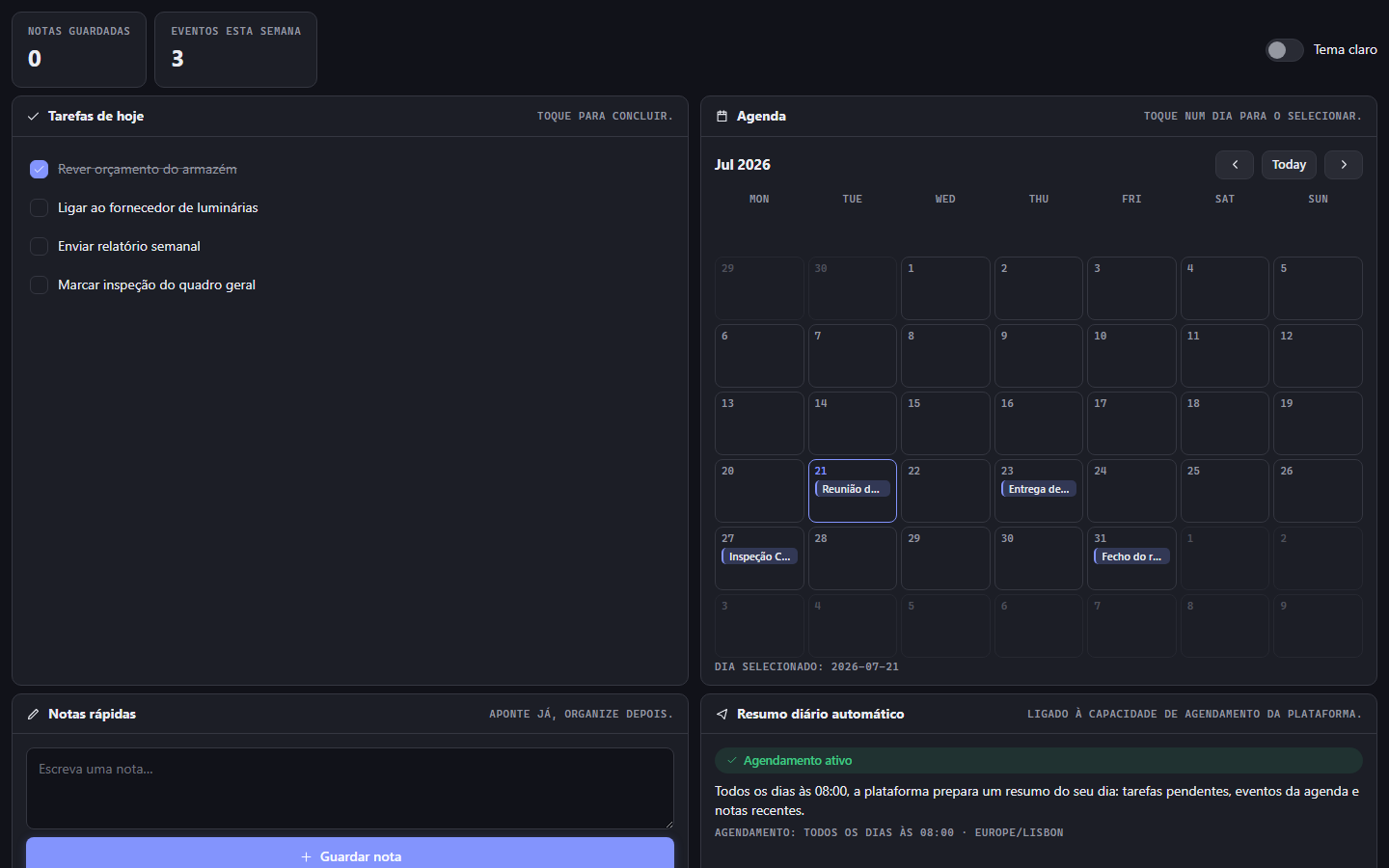1389x868 pixels.
Task: Go to previous month with left chevron
Action: (1234, 165)
